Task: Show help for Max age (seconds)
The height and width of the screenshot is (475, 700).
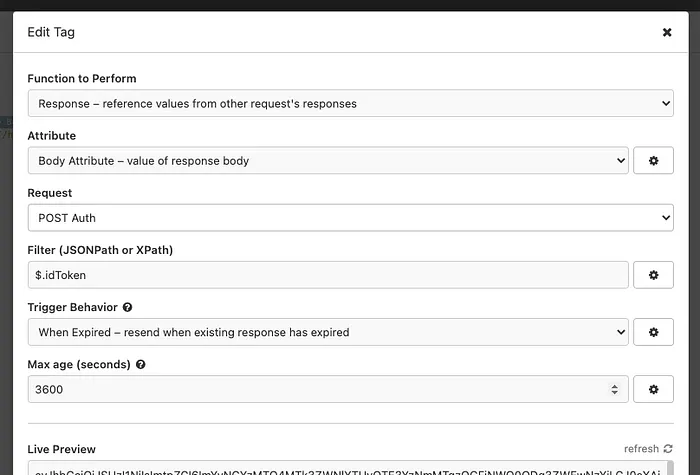Action: click(x=141, y=365)
